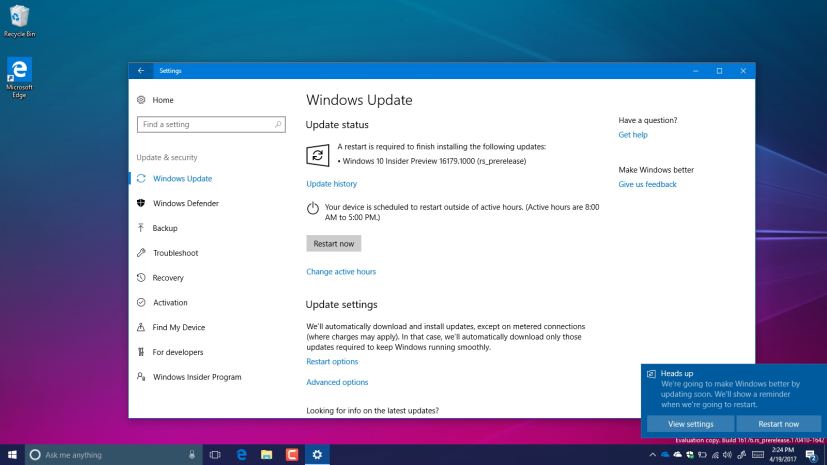Screen dimensions: 827x465
Task: Open the Find My Device page
Action: pyautogui.click(x=178, y=327)
